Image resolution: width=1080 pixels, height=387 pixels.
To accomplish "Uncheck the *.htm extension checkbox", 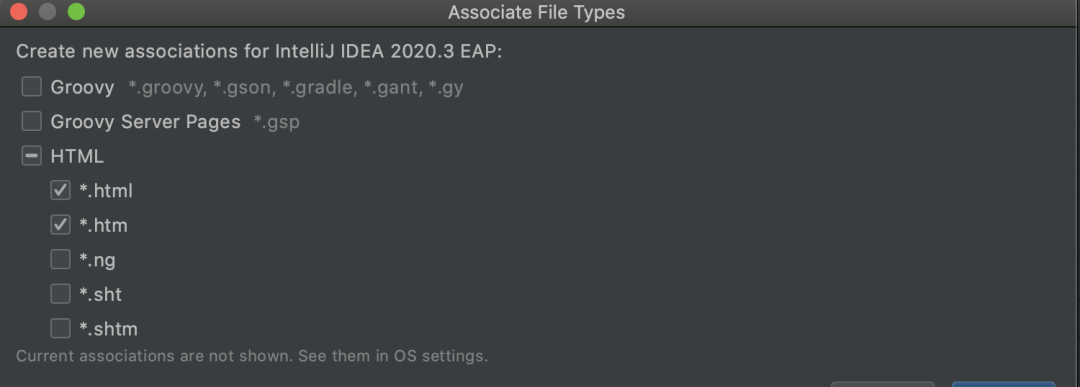I will point(61,224).
